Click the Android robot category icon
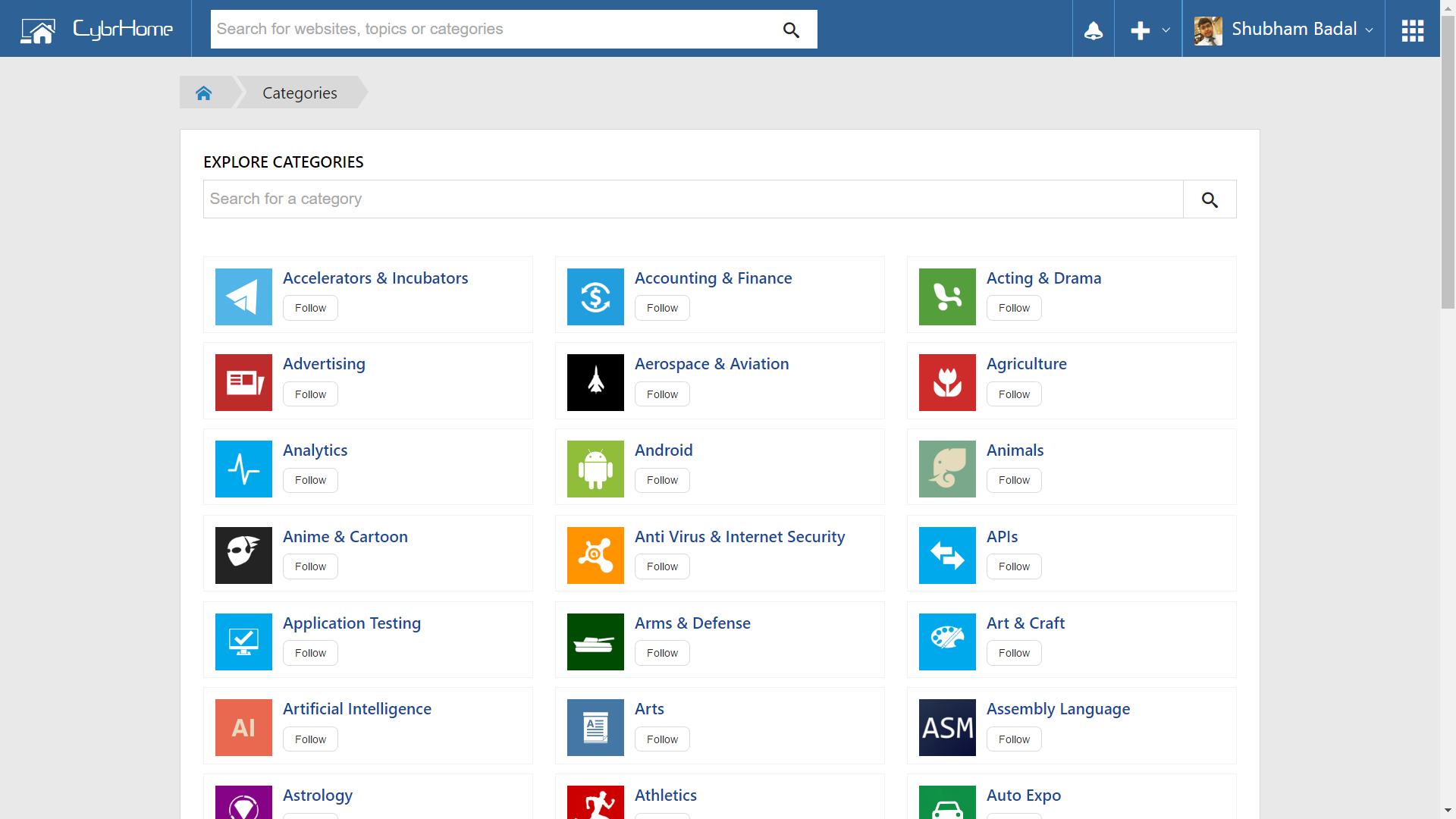 coord(595,469)
